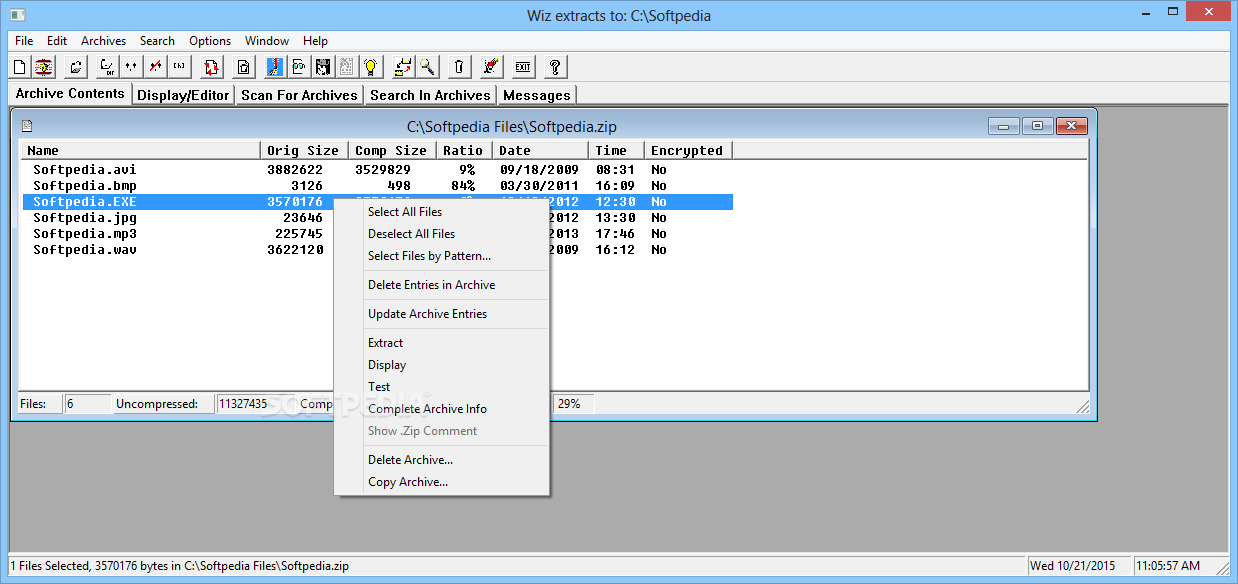Click the disks with red arrow icon

[x=403, y=67]
